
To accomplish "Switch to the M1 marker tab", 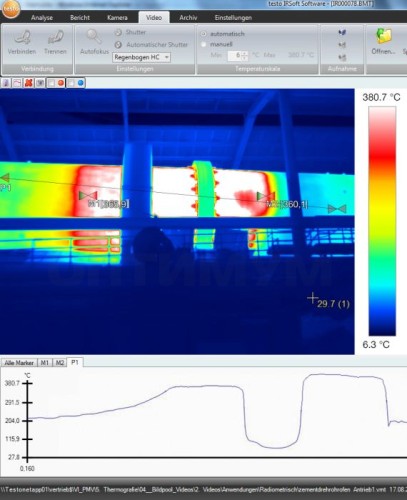I will [x=45, y=363].
